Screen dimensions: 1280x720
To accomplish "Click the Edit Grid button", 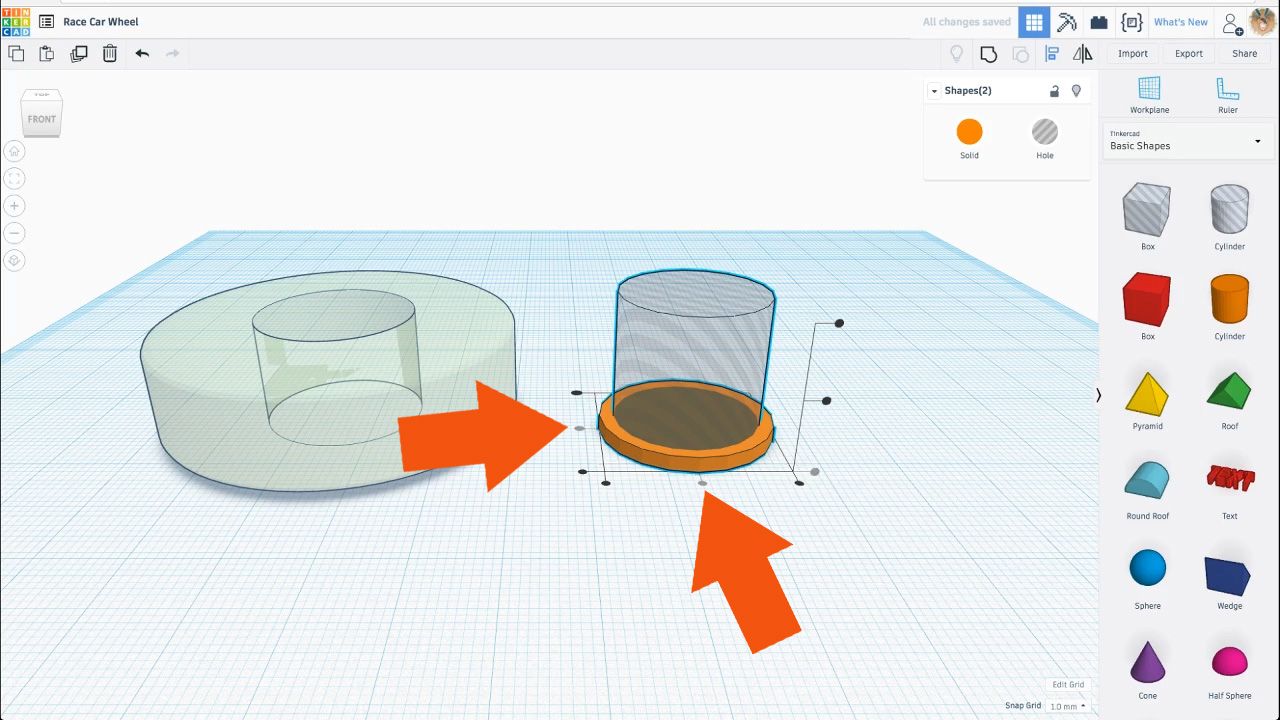I will pos(1068,685).
